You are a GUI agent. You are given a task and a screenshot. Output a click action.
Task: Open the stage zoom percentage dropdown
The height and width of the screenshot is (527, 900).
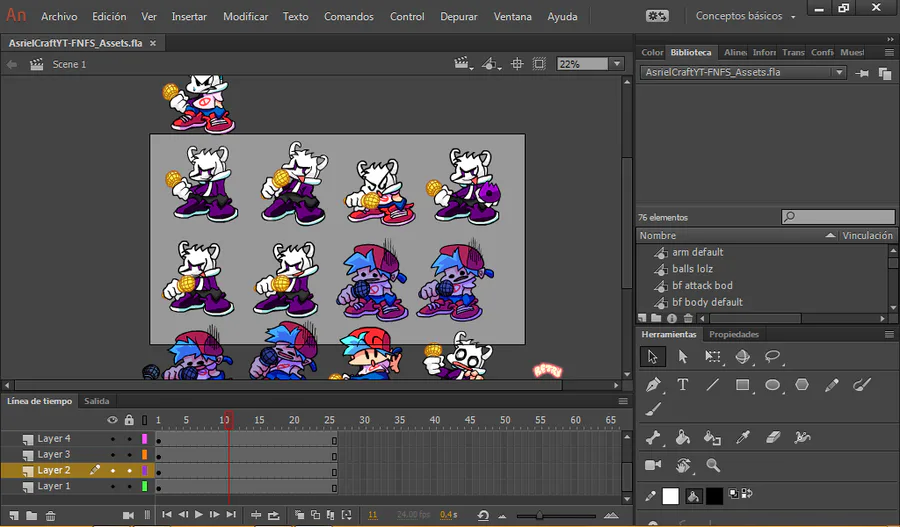click(x=616, y=64)
